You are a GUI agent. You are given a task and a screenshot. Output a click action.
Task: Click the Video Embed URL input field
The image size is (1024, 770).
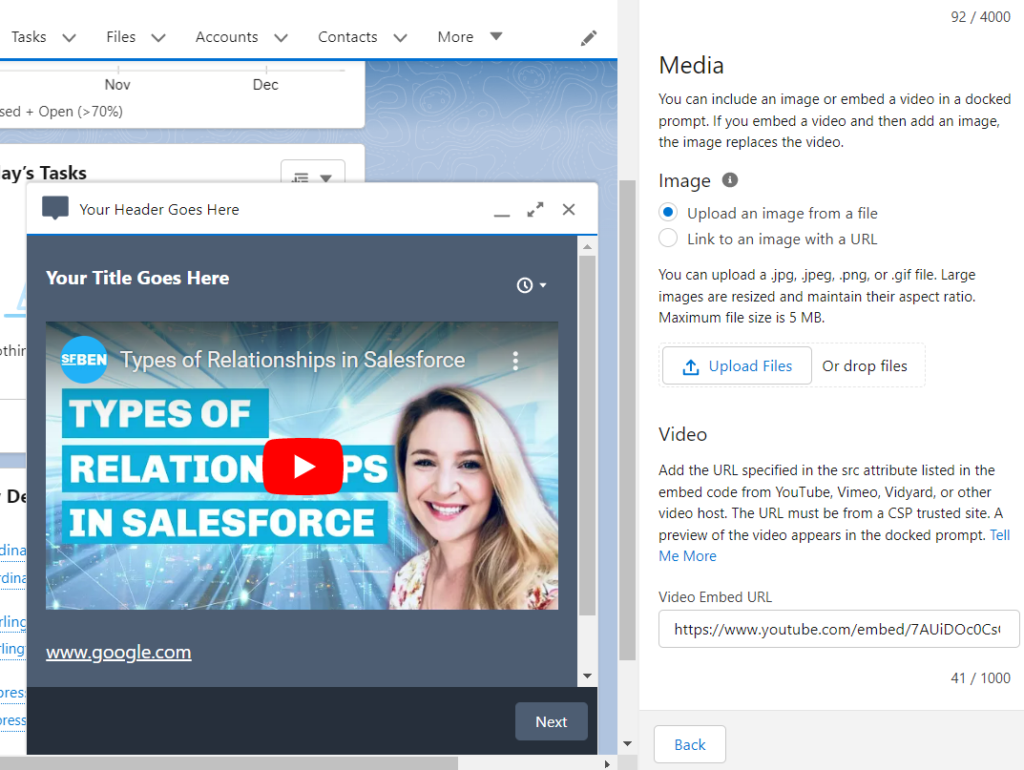838,630
